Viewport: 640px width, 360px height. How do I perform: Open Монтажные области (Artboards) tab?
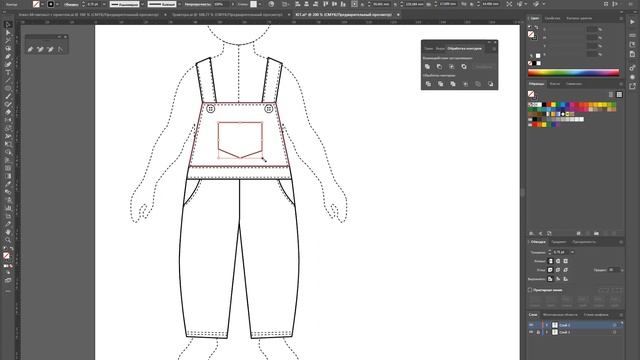tap(560, 315)
